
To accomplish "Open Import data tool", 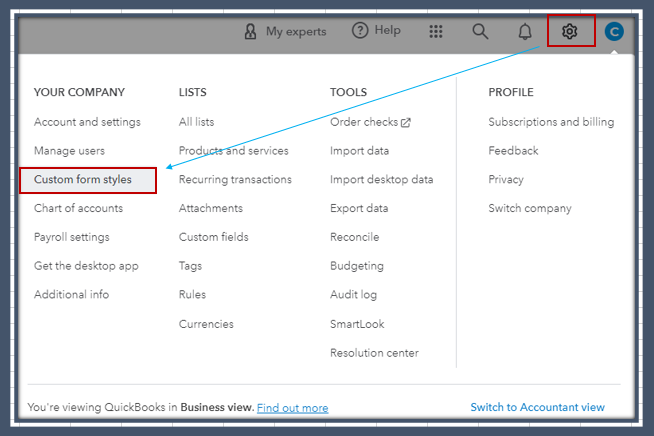I will pyautogui.click(x=360, y=151).
